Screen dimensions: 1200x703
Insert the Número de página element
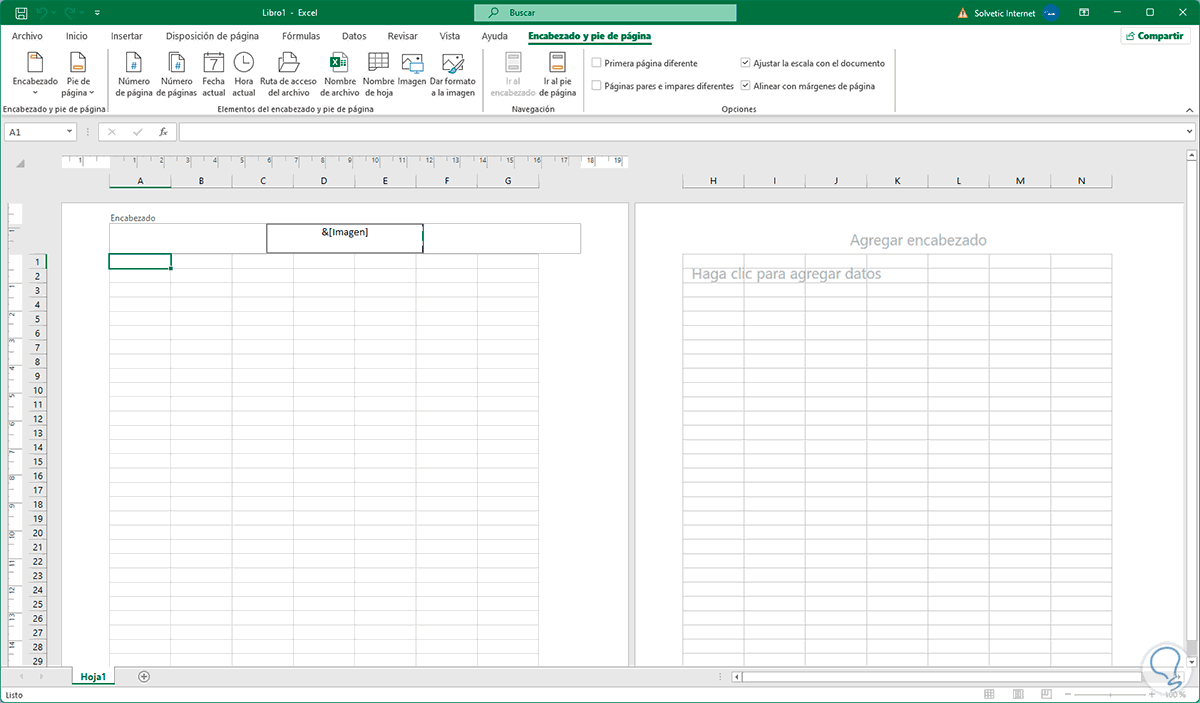134,76
